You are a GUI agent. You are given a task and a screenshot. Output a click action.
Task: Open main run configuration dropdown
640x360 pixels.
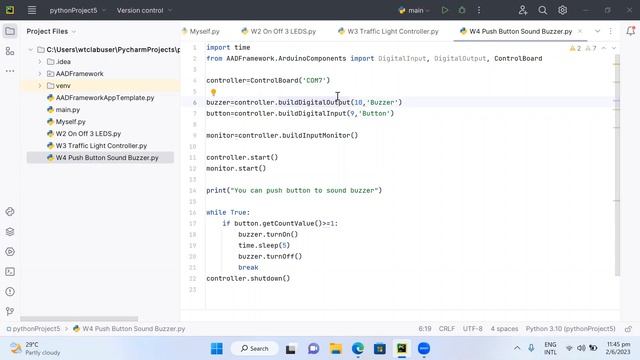click(414, 10)
